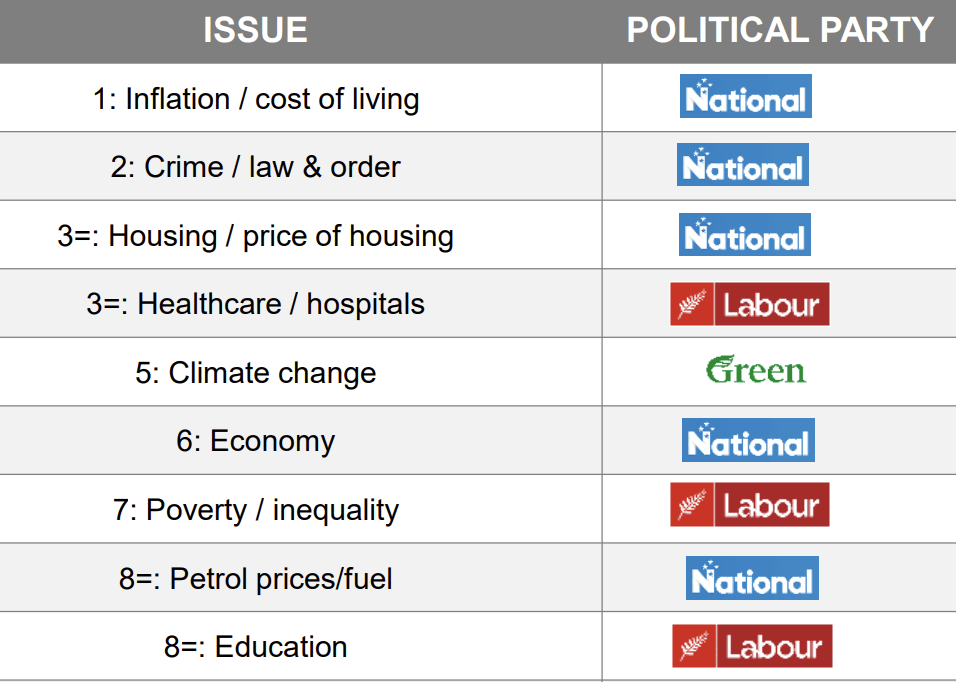
Task: Select National logo next to Housing row
Action: (x=744, y=235)
